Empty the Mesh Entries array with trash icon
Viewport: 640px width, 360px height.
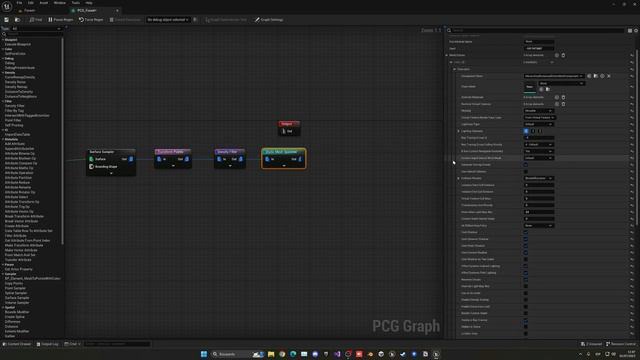click(563, 55)
